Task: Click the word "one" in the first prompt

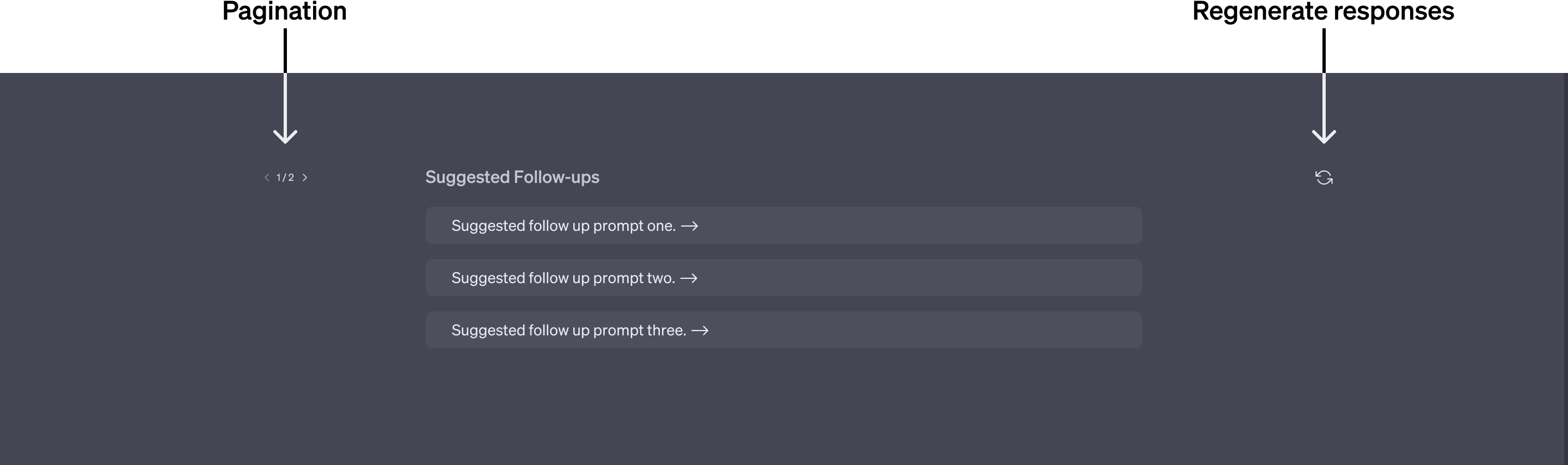Action: [x=659, y=226]
